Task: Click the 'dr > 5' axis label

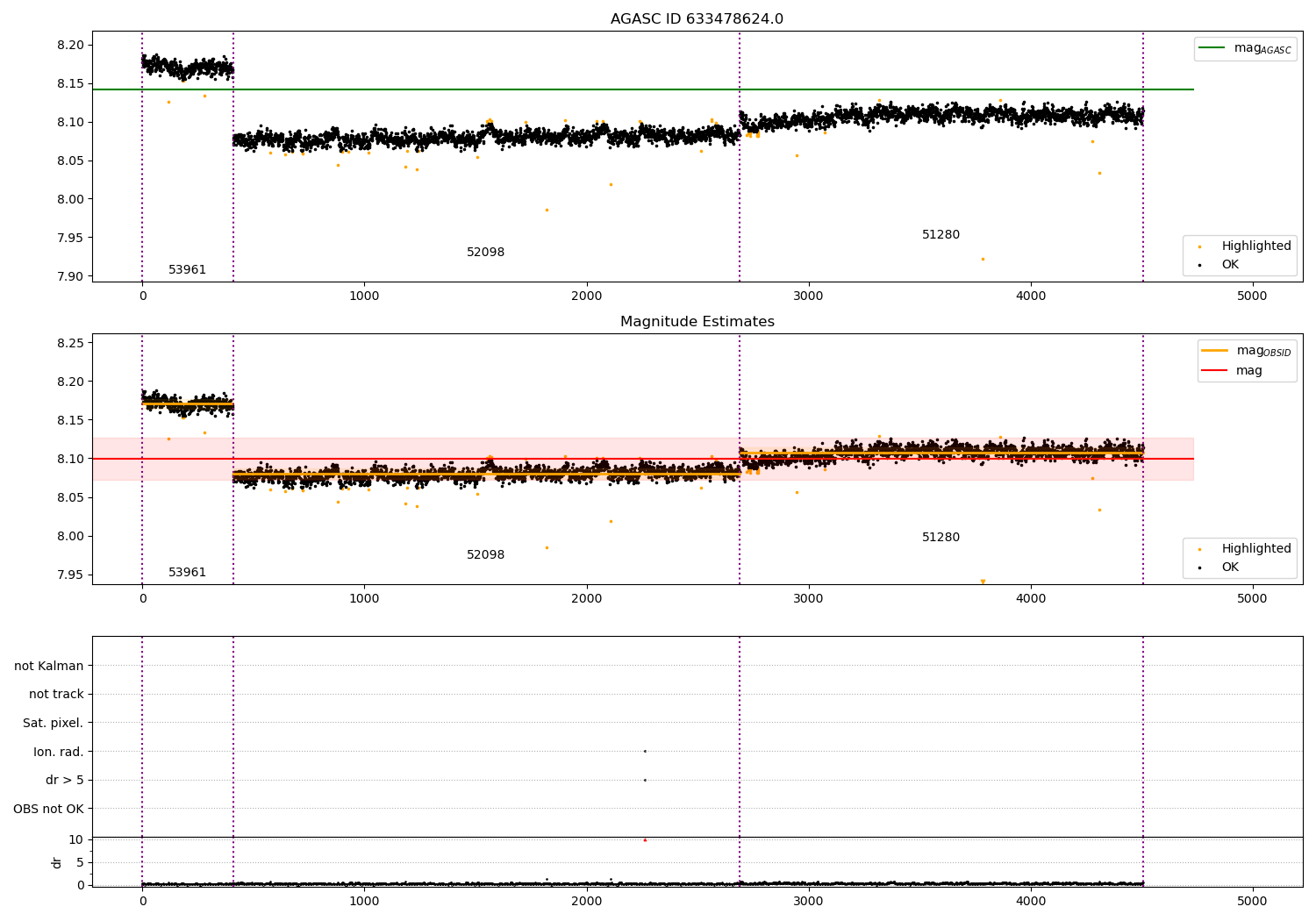Action: 65,780
